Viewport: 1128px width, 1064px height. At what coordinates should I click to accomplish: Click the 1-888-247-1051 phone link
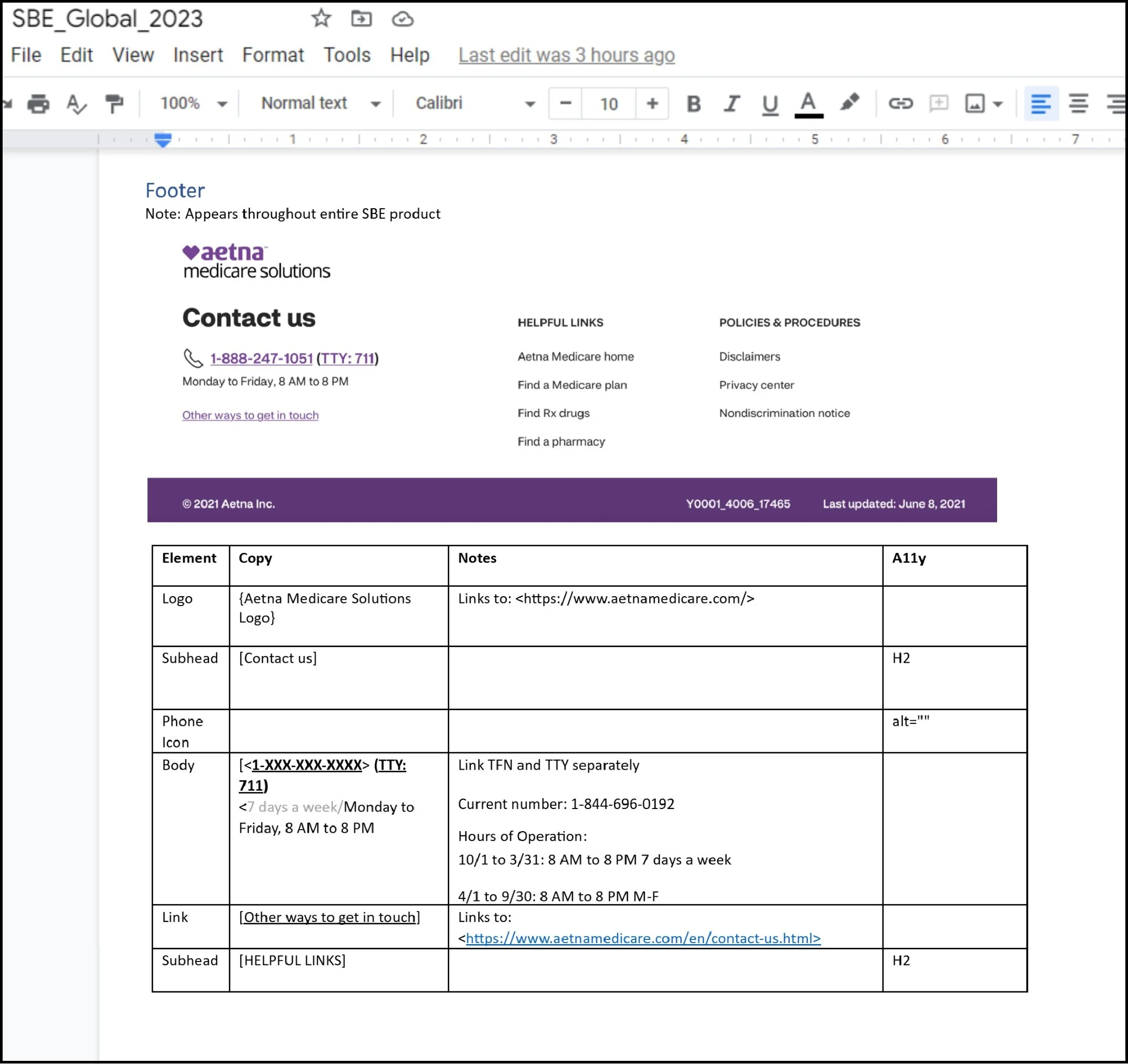(x=262, y=358)
